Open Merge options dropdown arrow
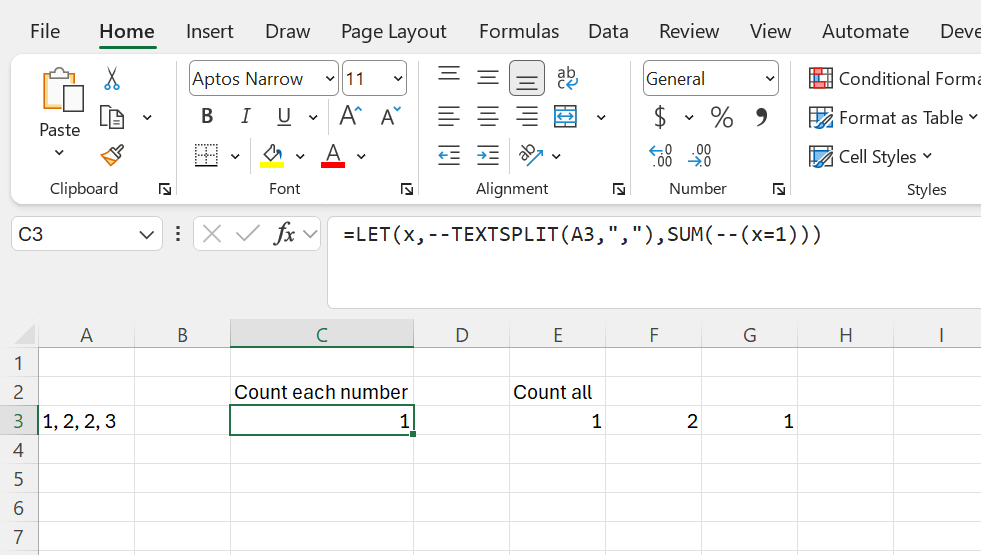The image size is (981, 555). point(601,117)
